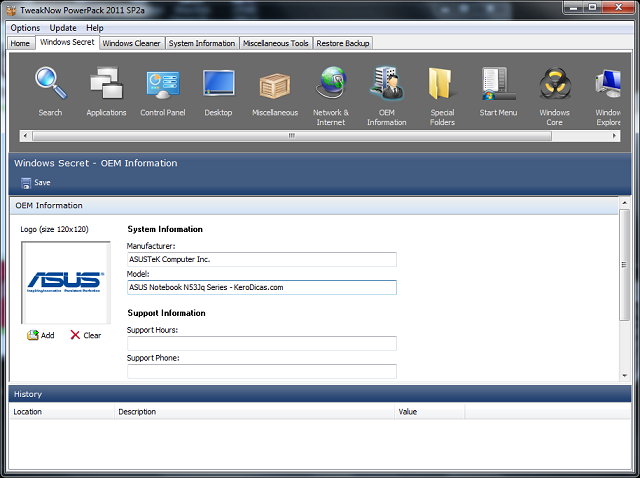Click the Description column header

(x=255, y=411)
